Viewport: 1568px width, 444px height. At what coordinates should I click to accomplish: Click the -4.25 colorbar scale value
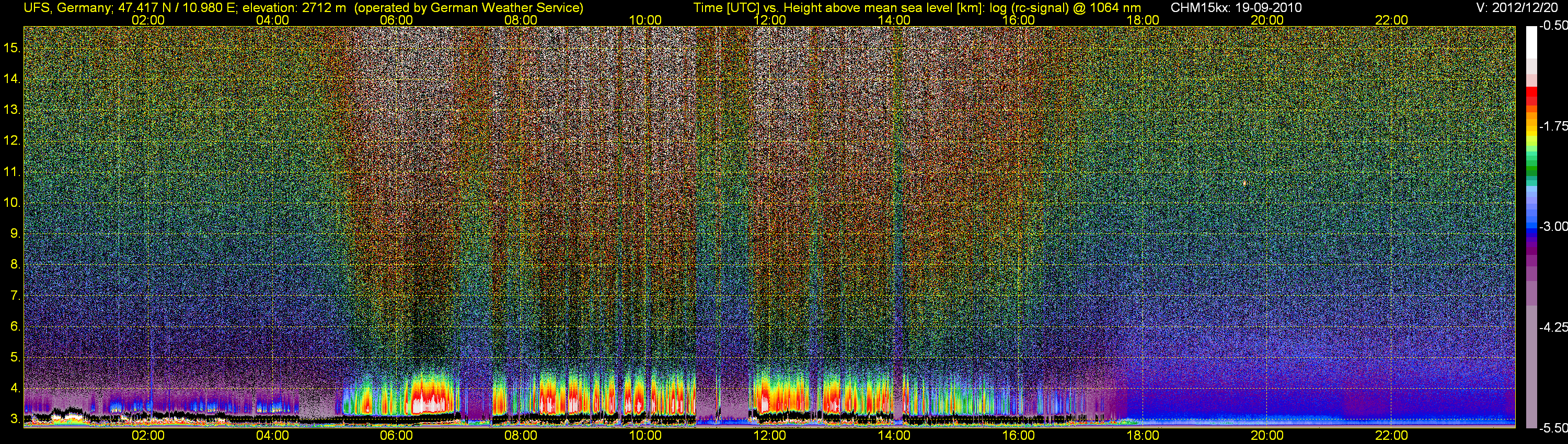[x=1553, y=327]
